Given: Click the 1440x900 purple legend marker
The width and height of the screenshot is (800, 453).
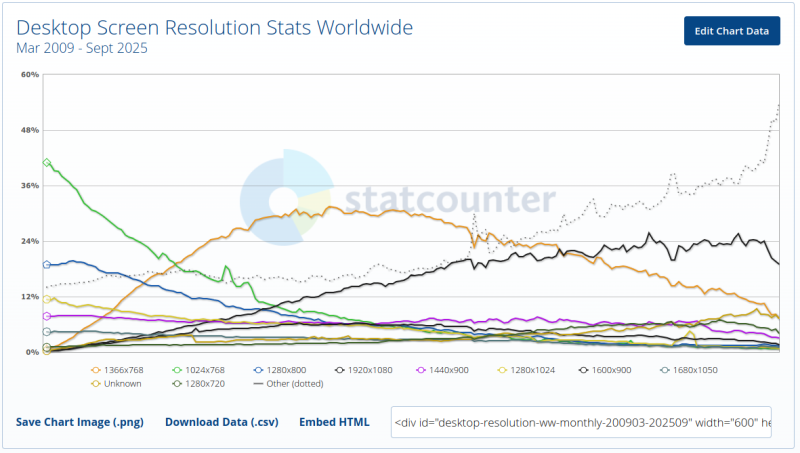Looking at the screenshot, I should (422, 370).
